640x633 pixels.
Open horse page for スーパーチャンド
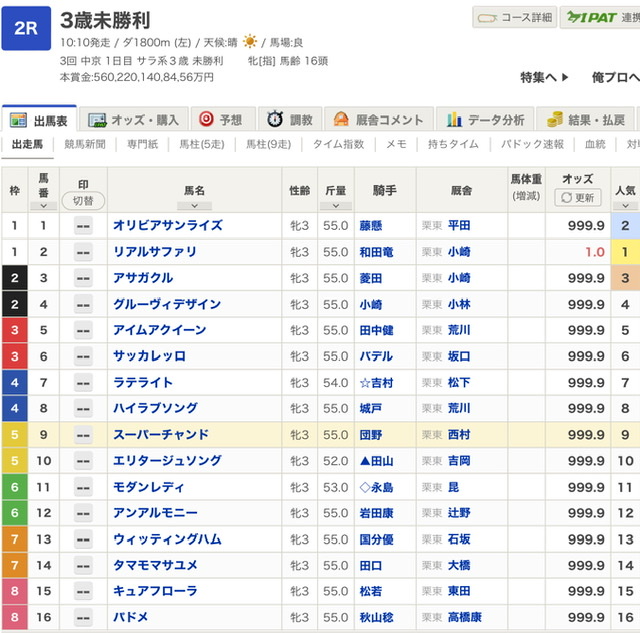pos(161,435)
